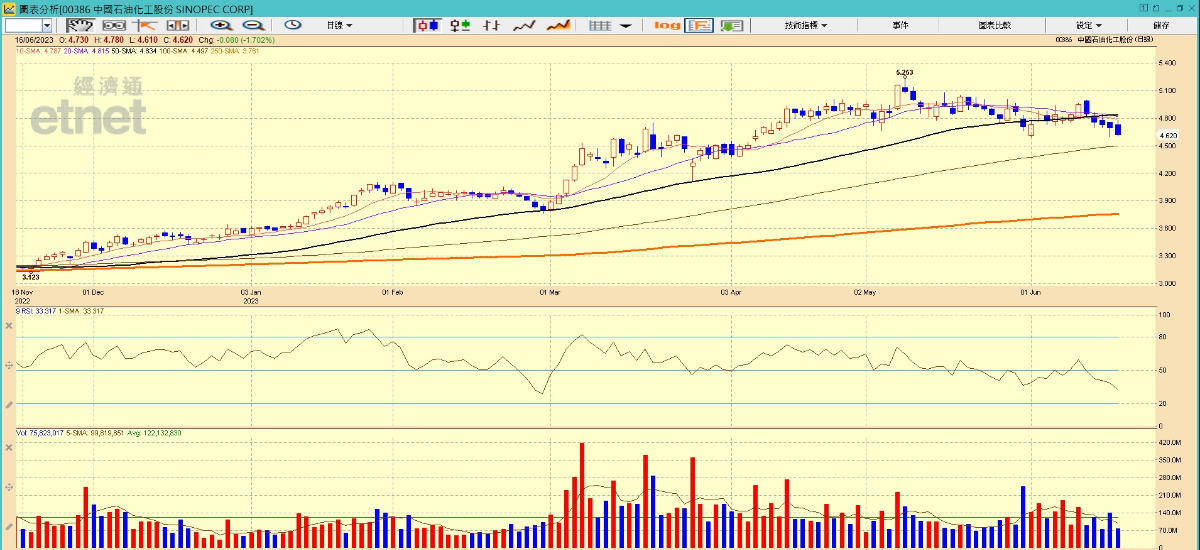Expand the stock code combo box
This screenshot has width=1200, height=550.
click(47, 24)
